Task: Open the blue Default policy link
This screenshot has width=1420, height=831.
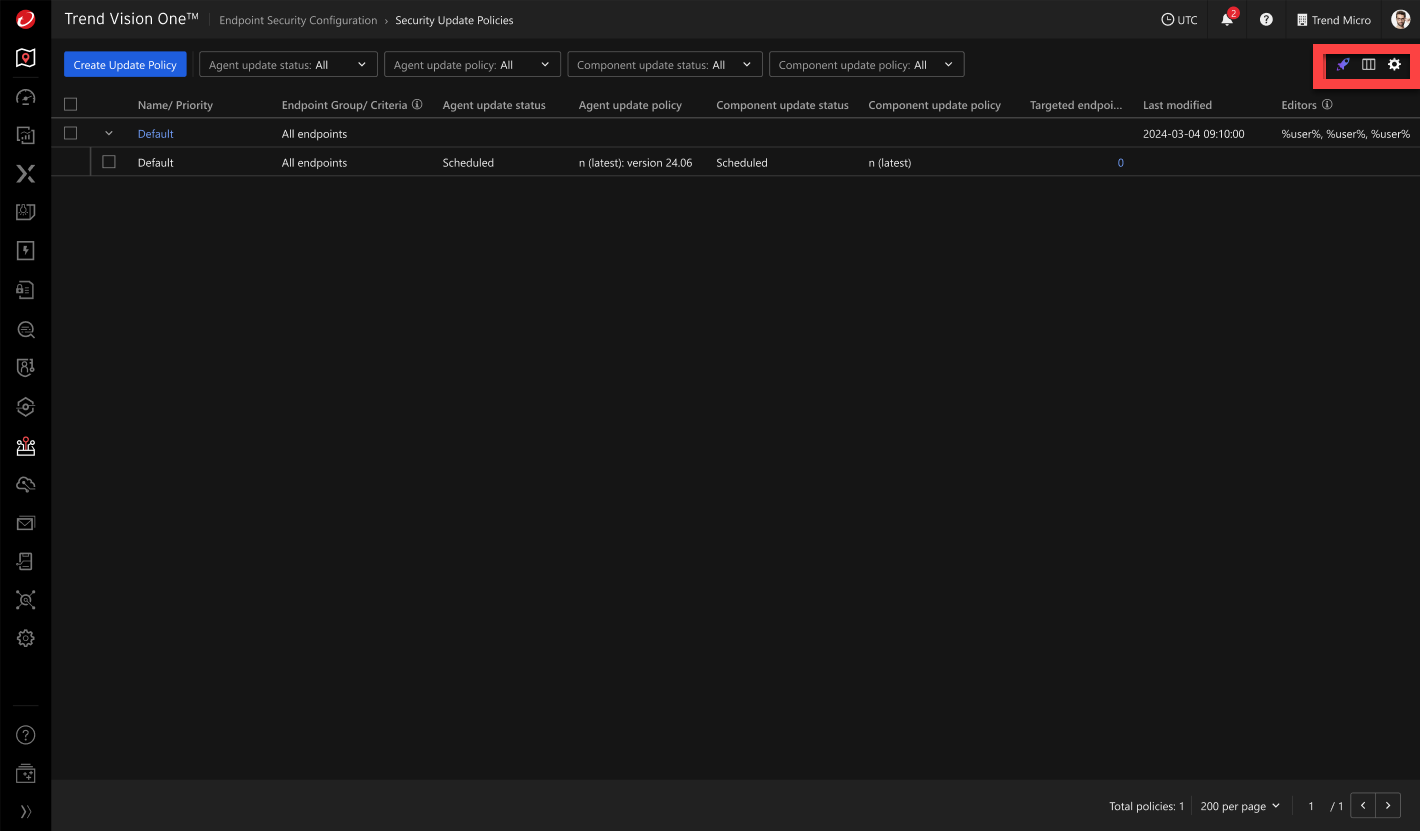Action: [x=155, y=134]
